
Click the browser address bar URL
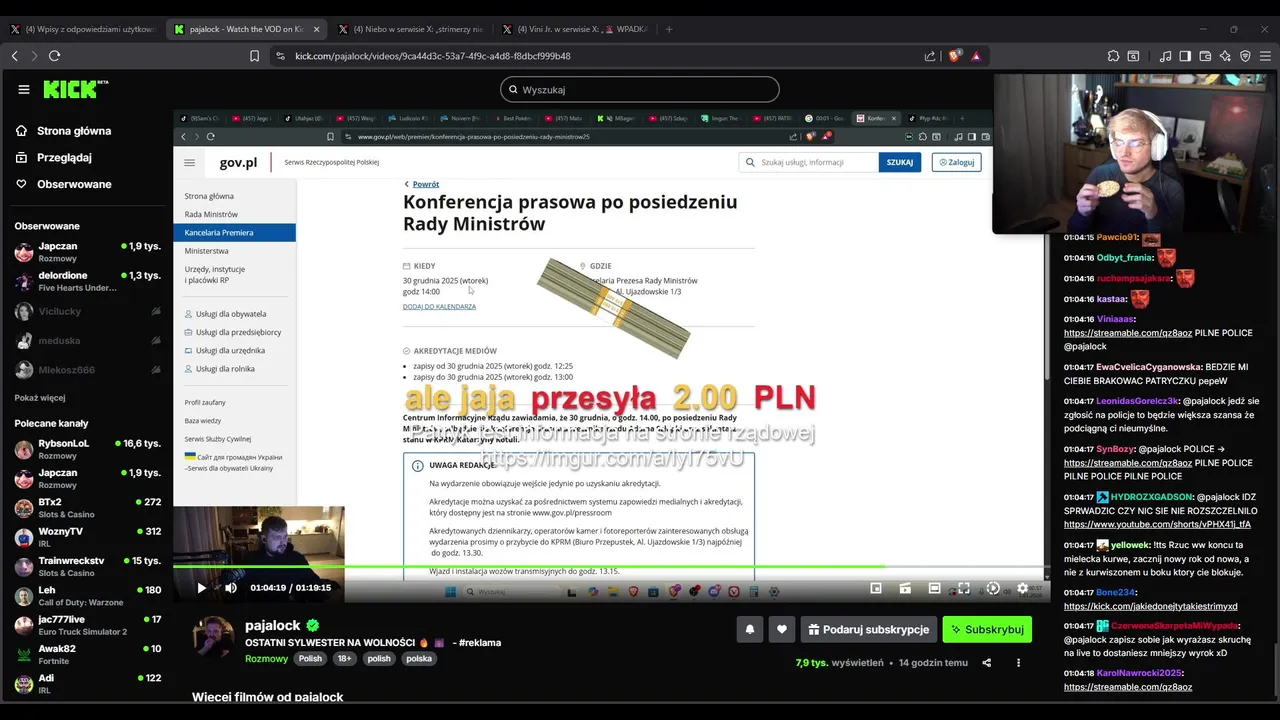(433, 56)
